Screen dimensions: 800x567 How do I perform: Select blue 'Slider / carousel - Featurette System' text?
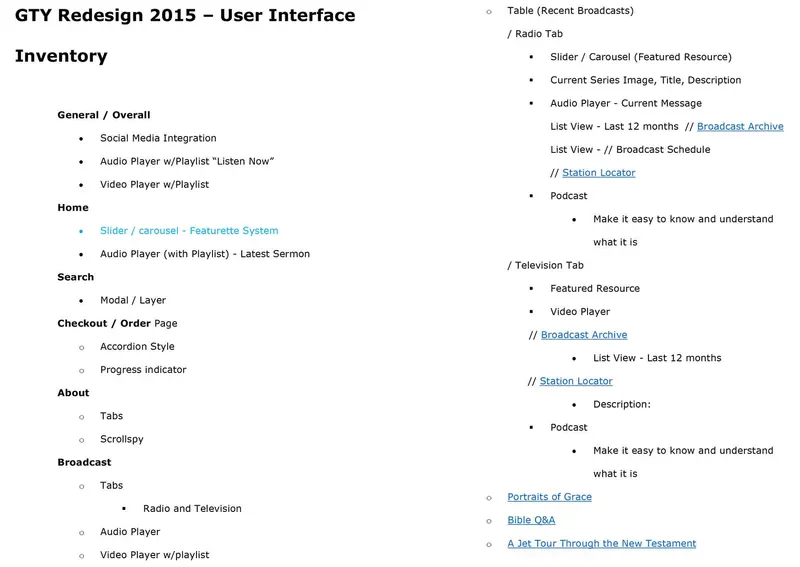189,231
